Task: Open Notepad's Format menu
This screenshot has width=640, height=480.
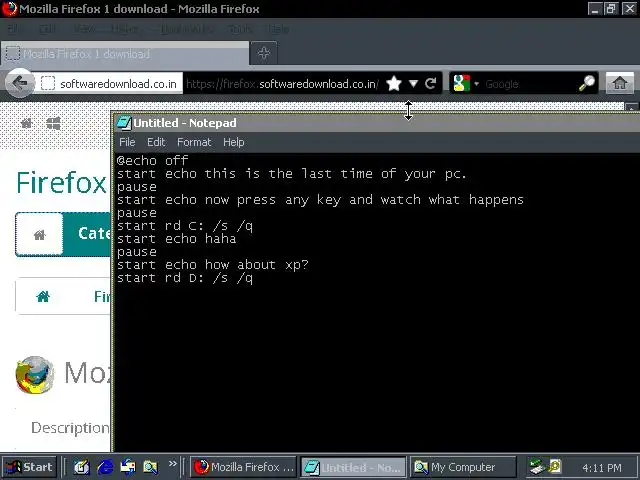Action: tap(194, 142)
